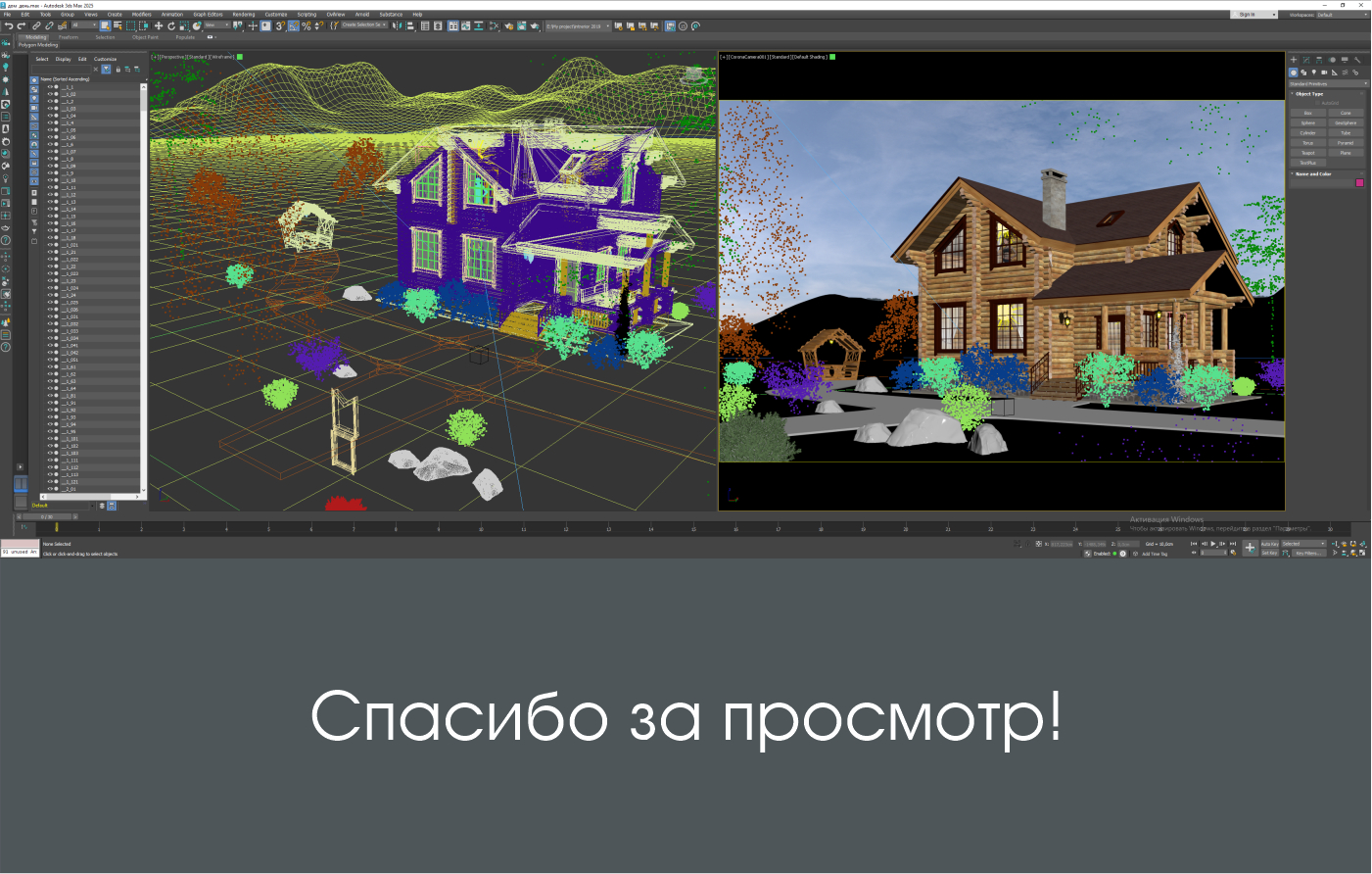Click the Teapot primitive button

coord(1308,153)
